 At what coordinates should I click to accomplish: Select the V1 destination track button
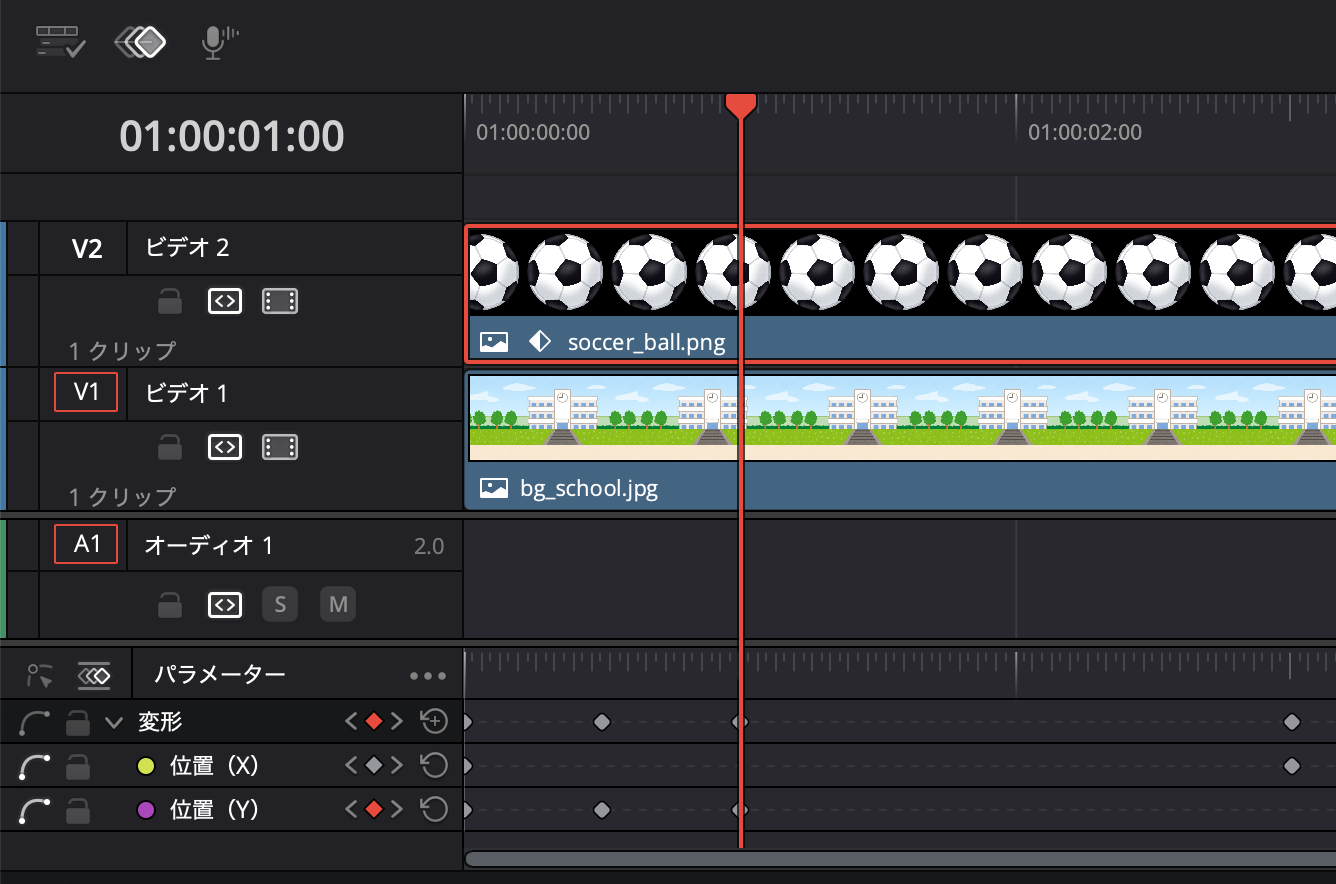coord(86,392)
